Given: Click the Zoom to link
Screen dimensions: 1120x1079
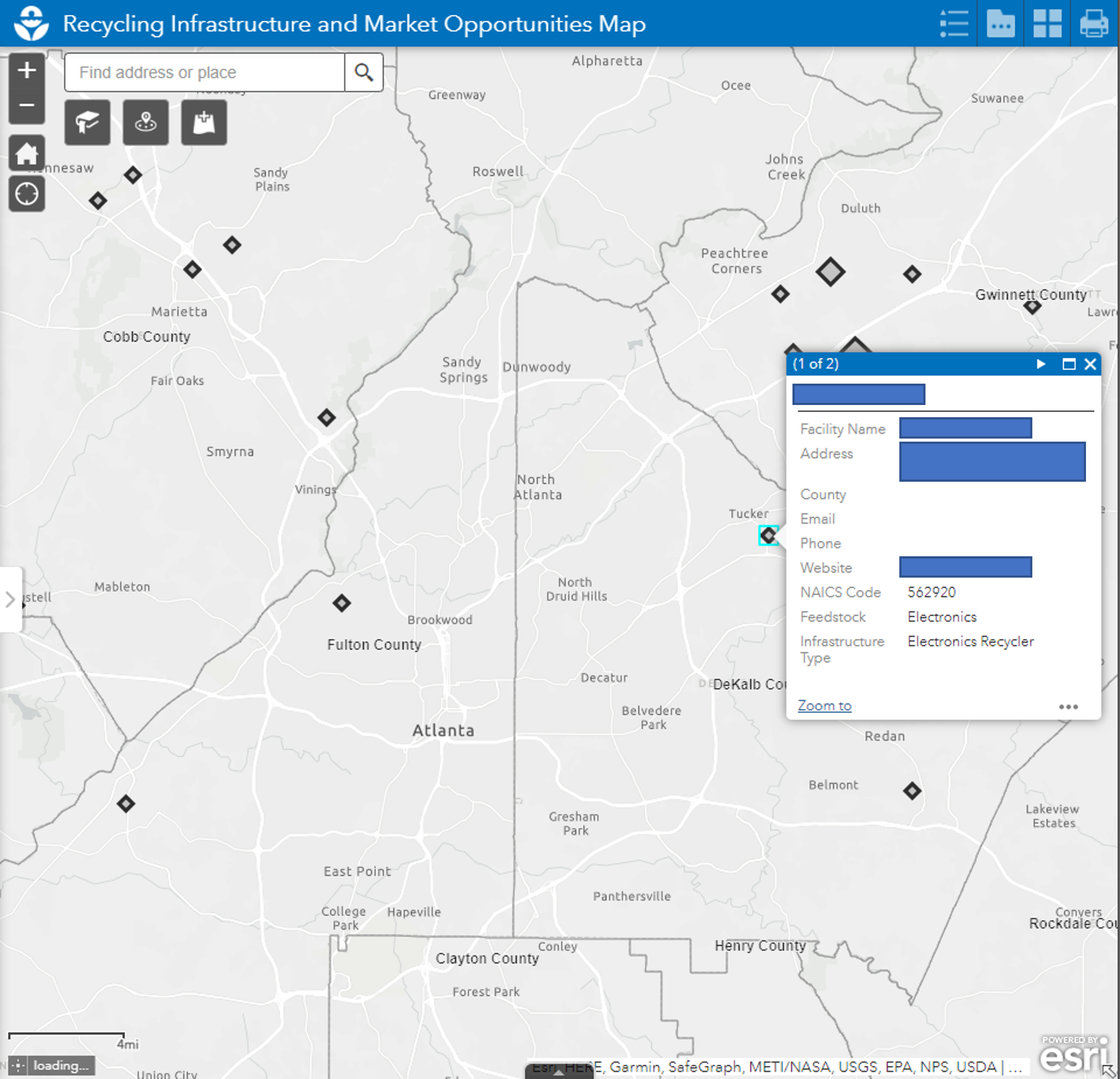Looking at the screenshot, I should [824, 705].
